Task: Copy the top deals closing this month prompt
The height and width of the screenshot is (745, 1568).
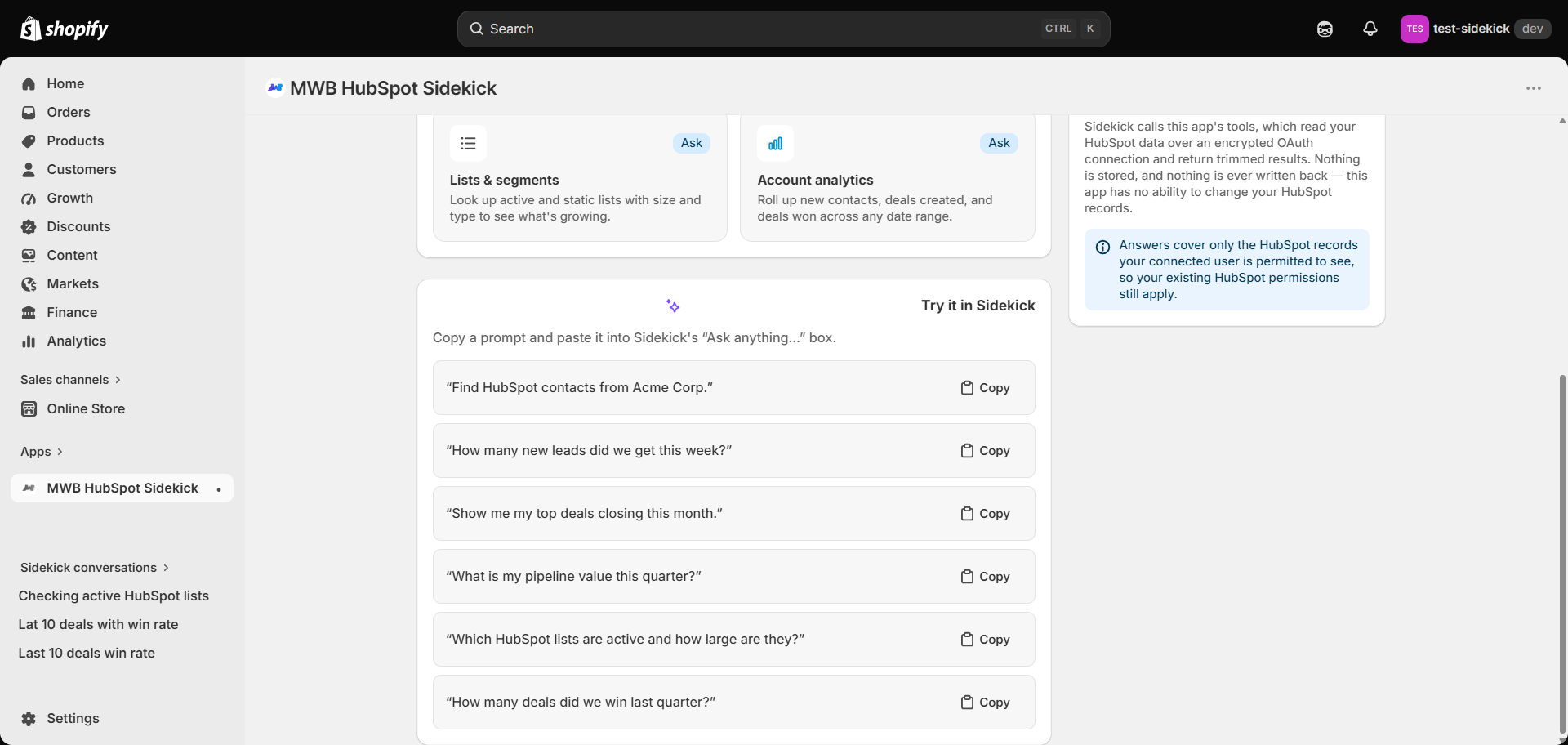Action: 985,514
